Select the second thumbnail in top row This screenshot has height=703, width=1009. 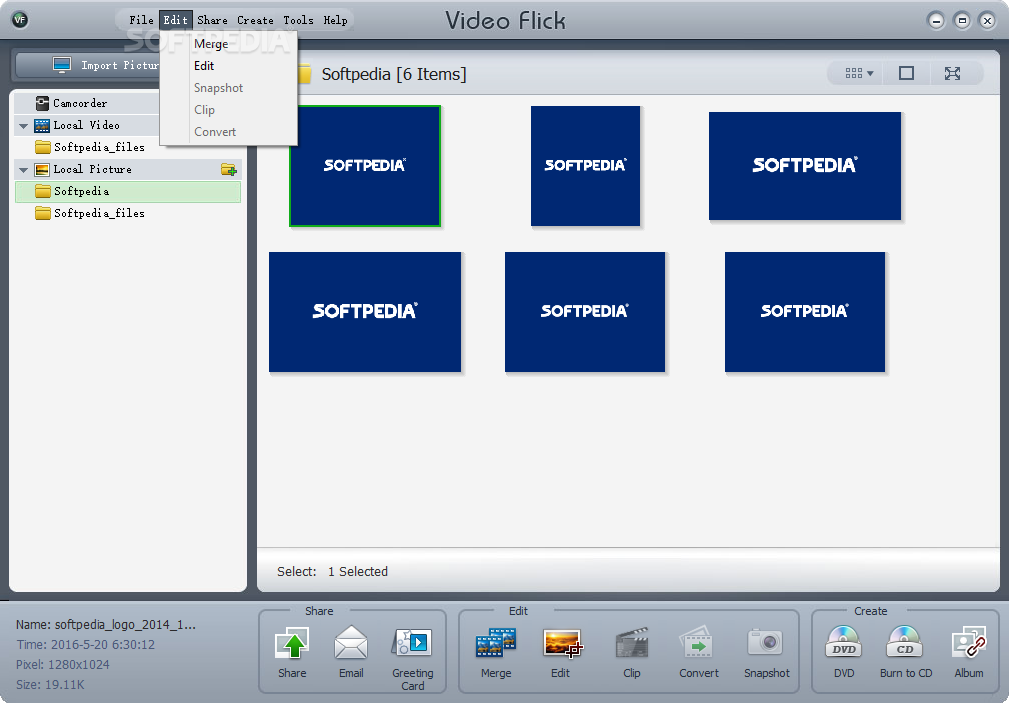click(x=585, y=166)
